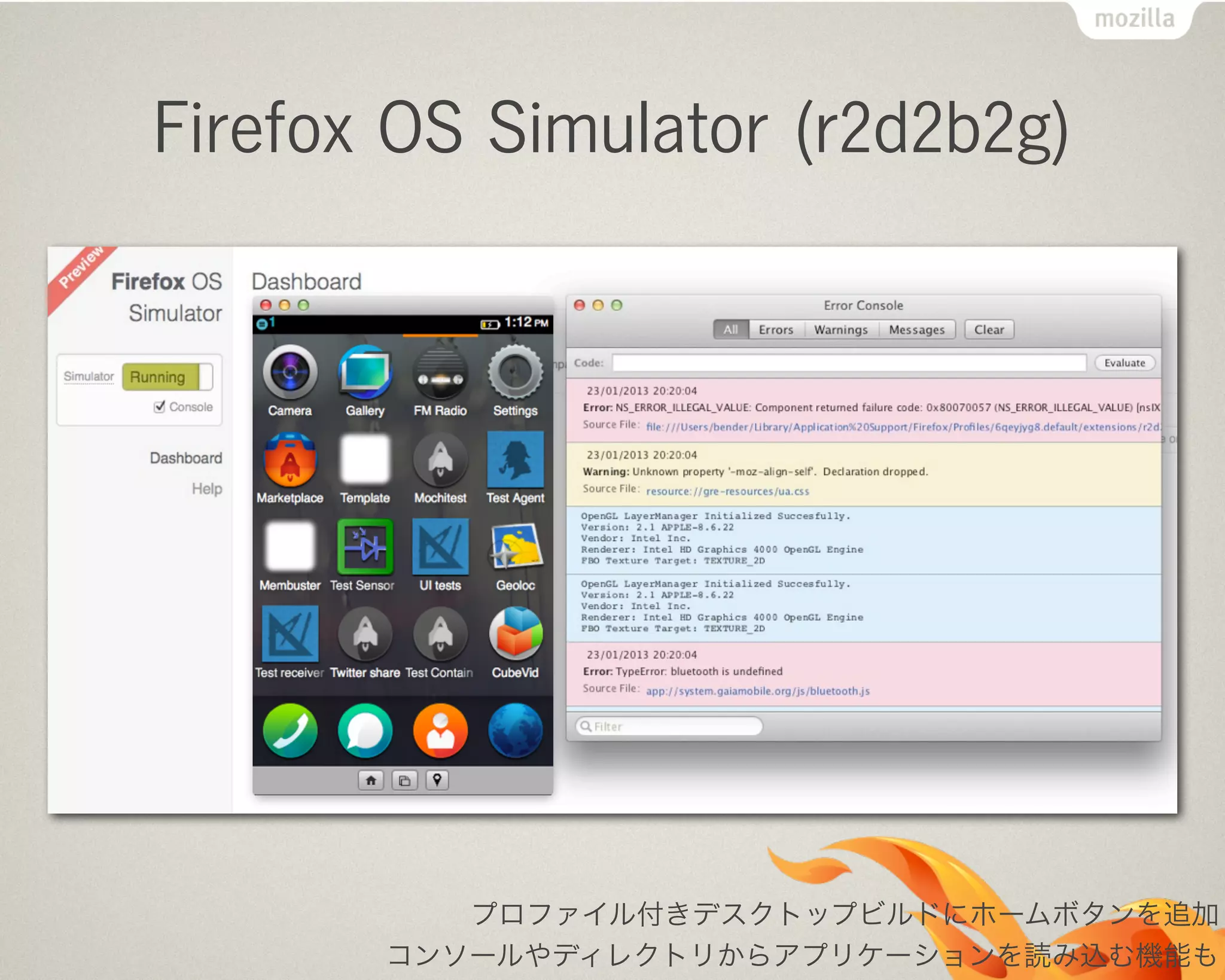This screenshot has width=1225, height=980.
Task: Open the file:///Users/bender source link
Action: [903, 427]
